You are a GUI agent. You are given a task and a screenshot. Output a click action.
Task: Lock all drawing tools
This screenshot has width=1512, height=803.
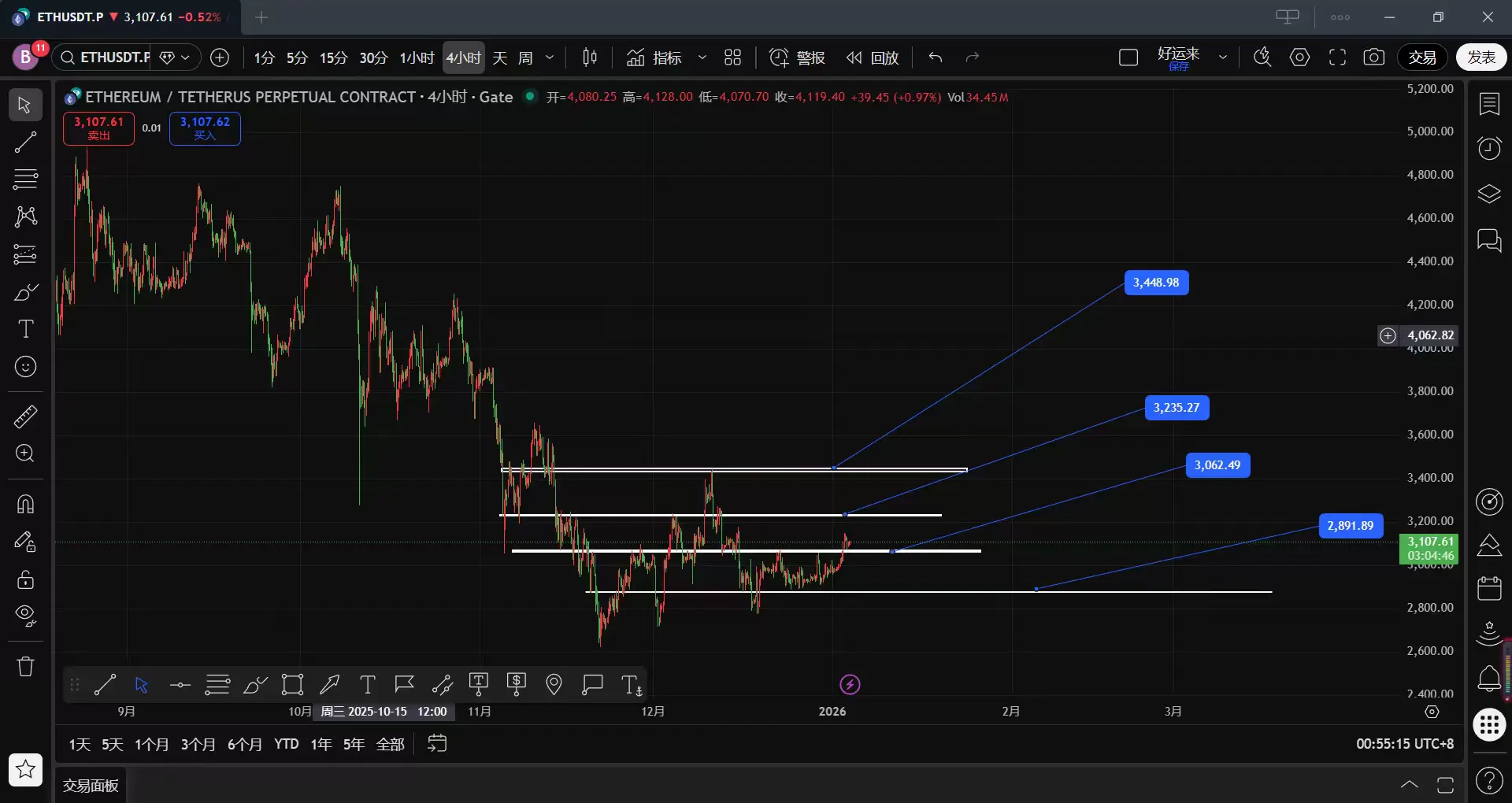[x=25, y=579]
